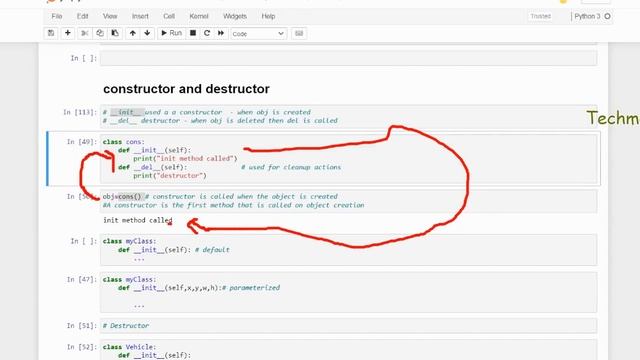
Task: Interrupt the kernel stop icon
Action: click(x=193, y=33)
